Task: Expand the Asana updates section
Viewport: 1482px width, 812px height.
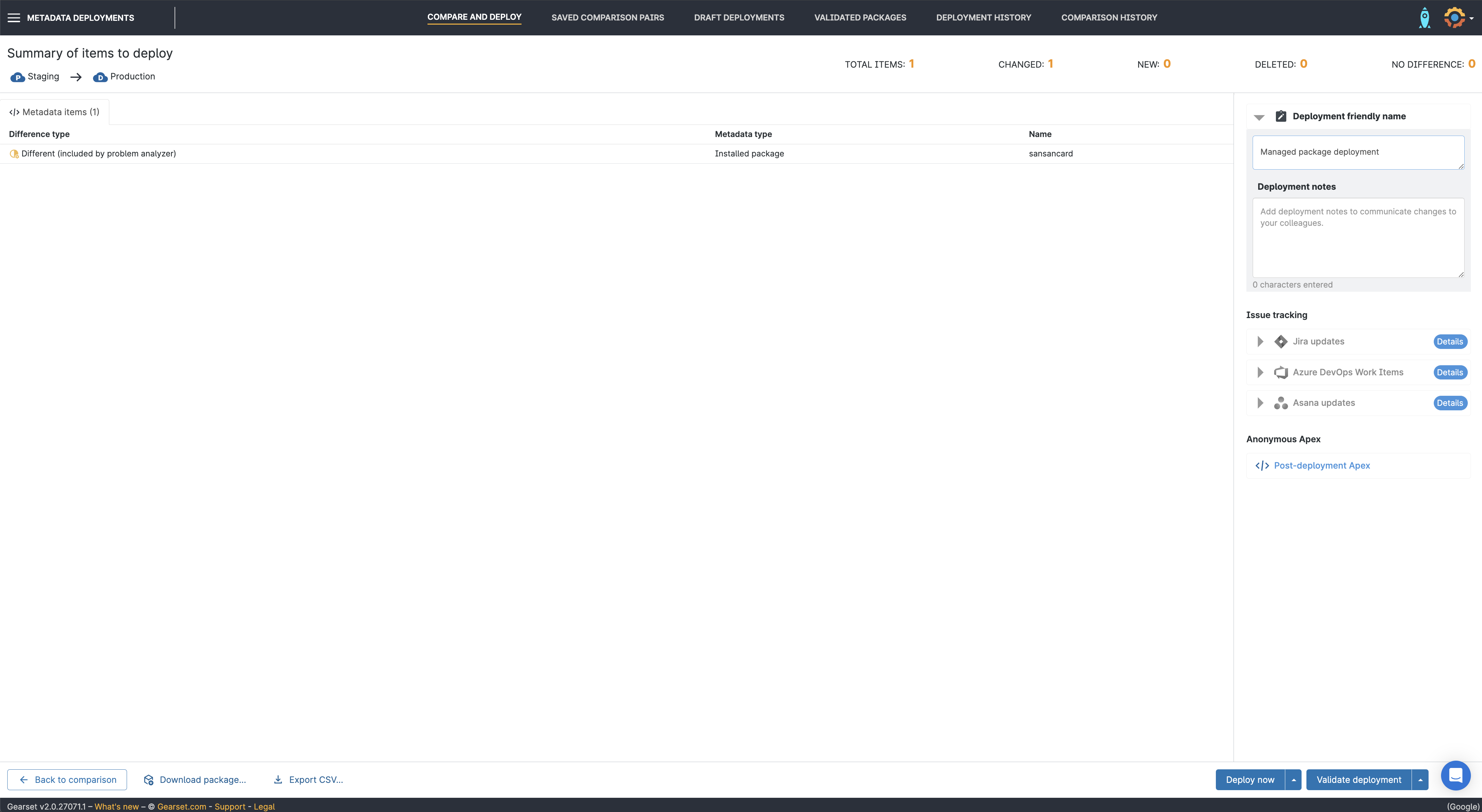Action: [x=1260, y=403]
